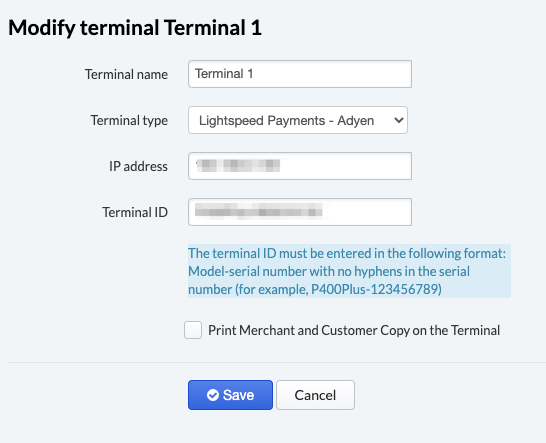
Task: Click the Print Merchant and Customer Copy label
Action: [x=354, y=330]
